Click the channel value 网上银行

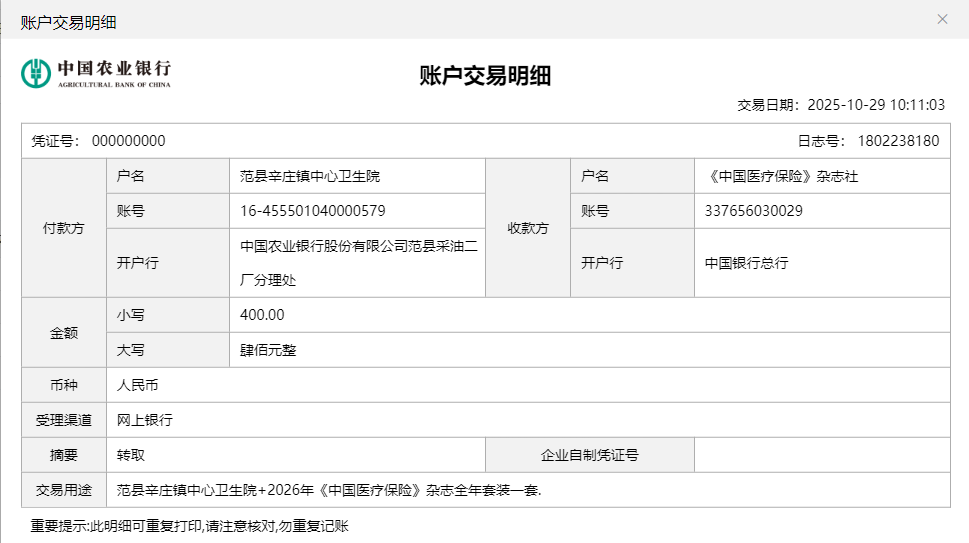click(145, 420)
